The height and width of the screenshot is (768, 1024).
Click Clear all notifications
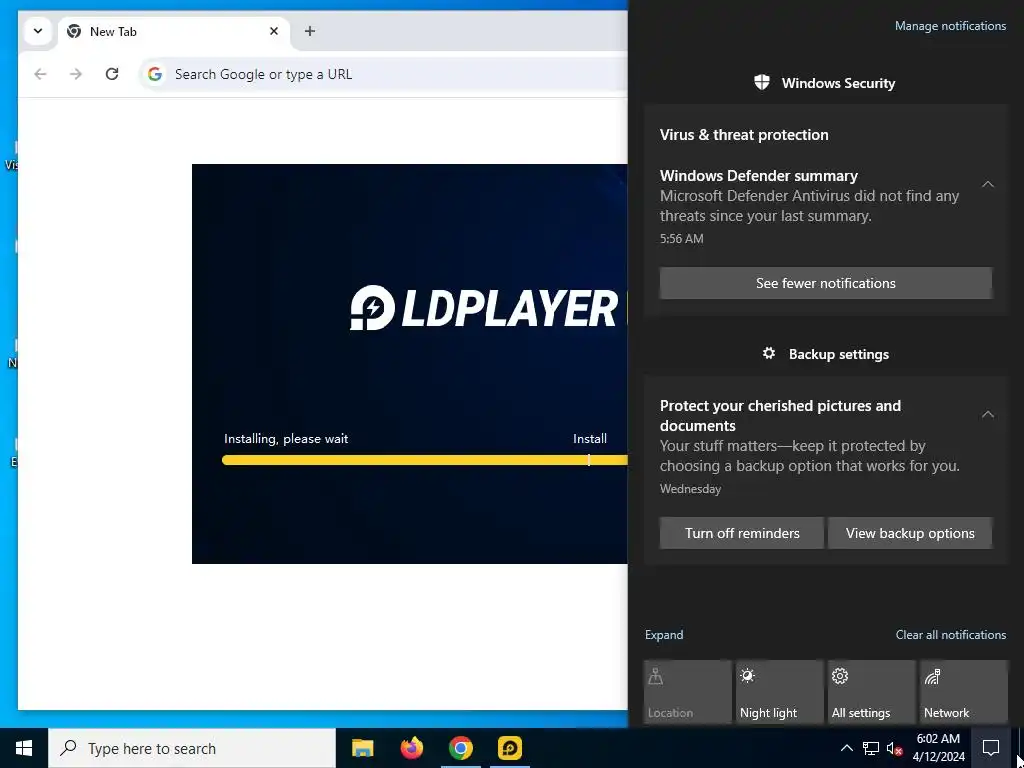tap(951, 635)
